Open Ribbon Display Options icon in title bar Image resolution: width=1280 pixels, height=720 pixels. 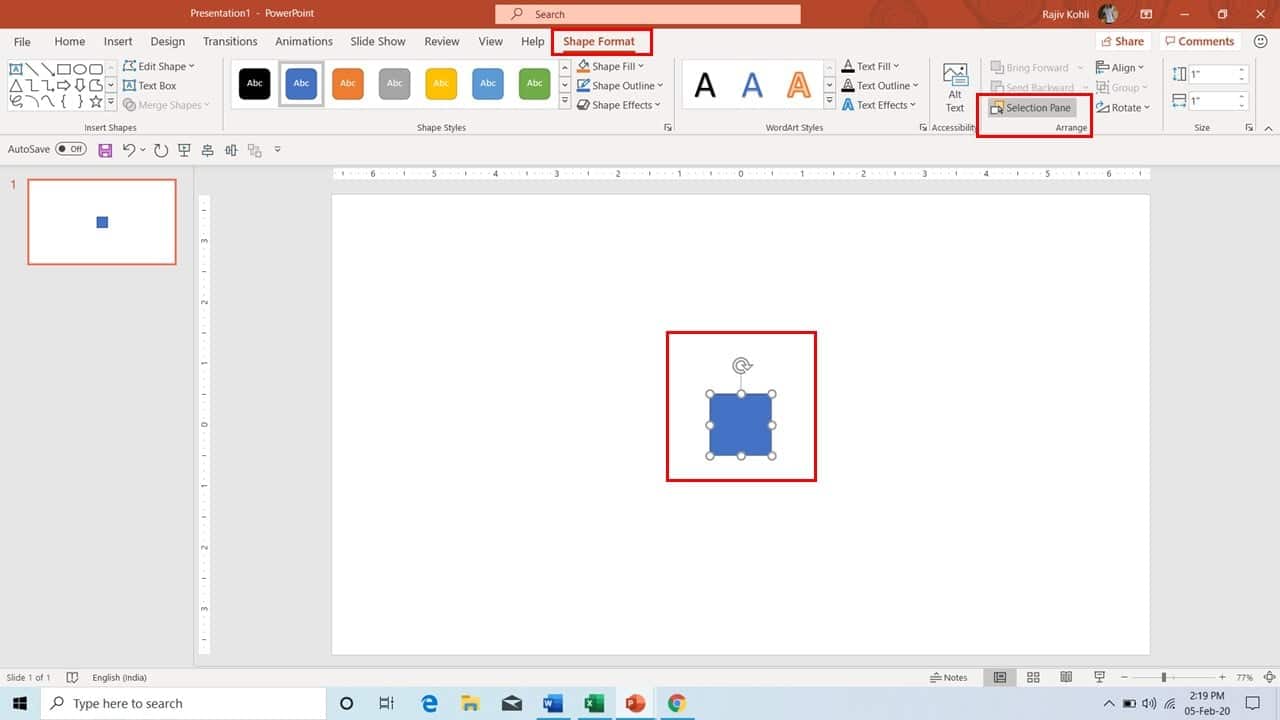click(1146, 14)
